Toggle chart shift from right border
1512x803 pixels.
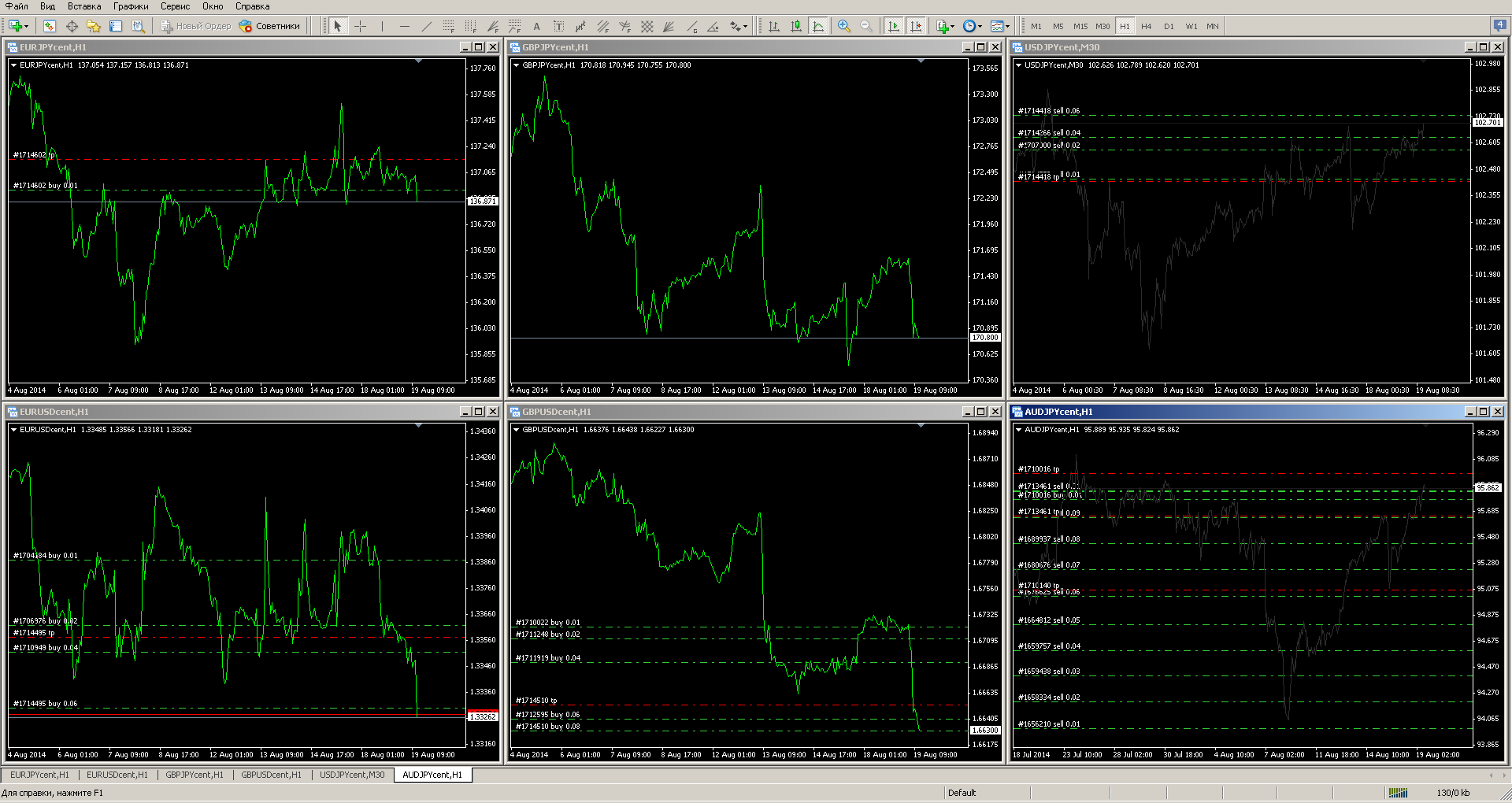915,26
